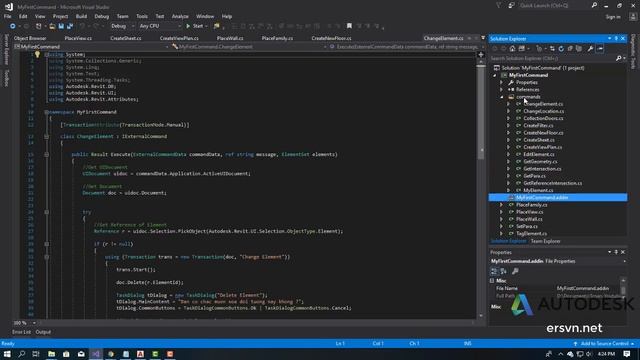Expand the ChangeLocation.cs tree node
The height and width of the screenshot is (360, 640).
509,111
